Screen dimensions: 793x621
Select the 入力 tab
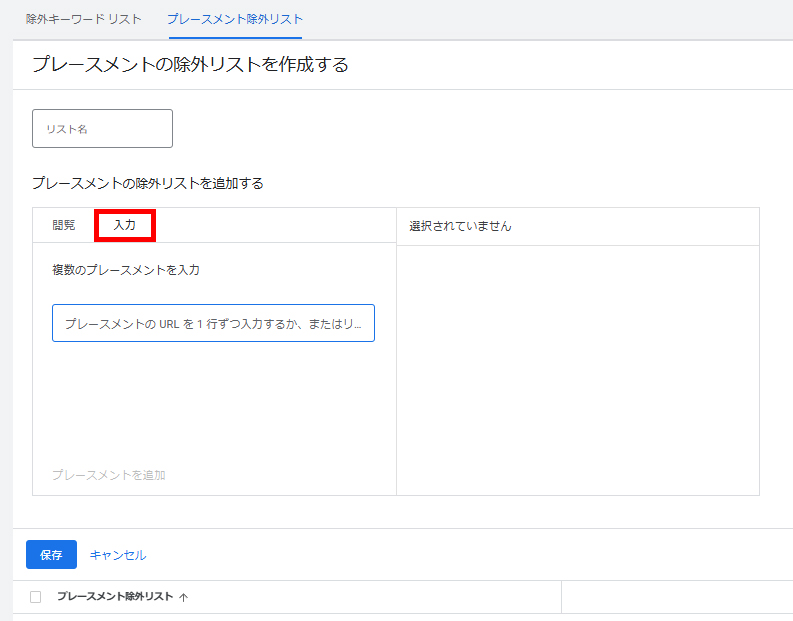125,226
